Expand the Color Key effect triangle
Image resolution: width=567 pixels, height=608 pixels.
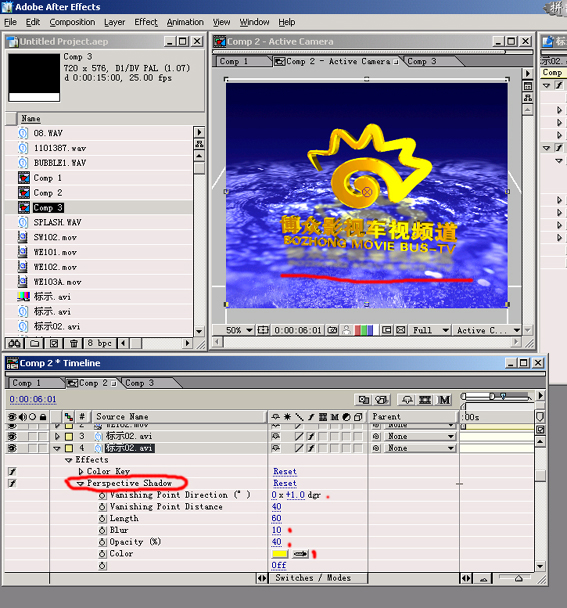(81, 472)
